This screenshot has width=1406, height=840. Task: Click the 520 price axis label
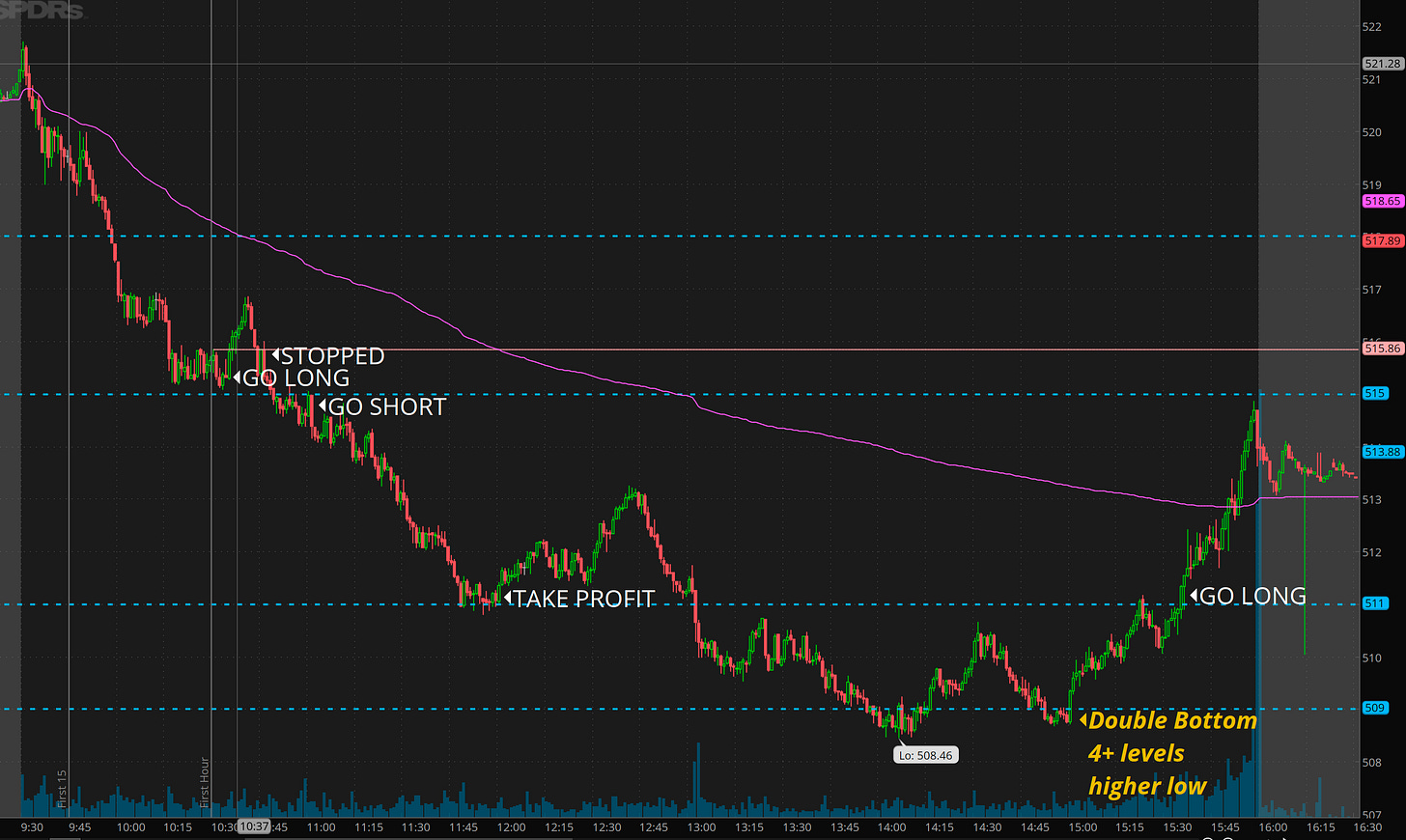click(1371, 132)
